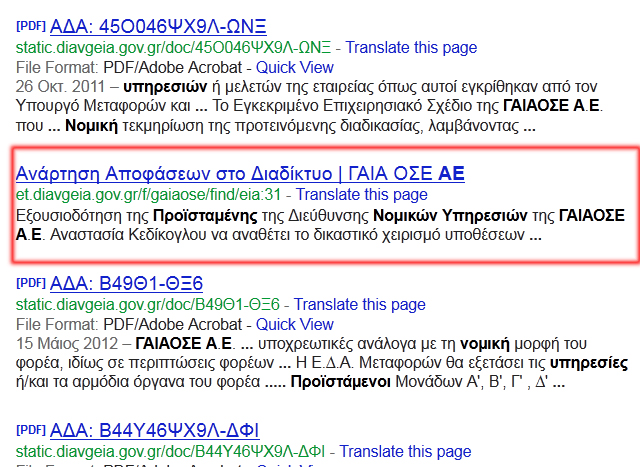This screenshot has height=467, width=640.
Task: Click the [PDF] tag beside ΑΔΑ: 45Ο046ΨΧ9Λ-ΩΝΞ
Action: 32,26
